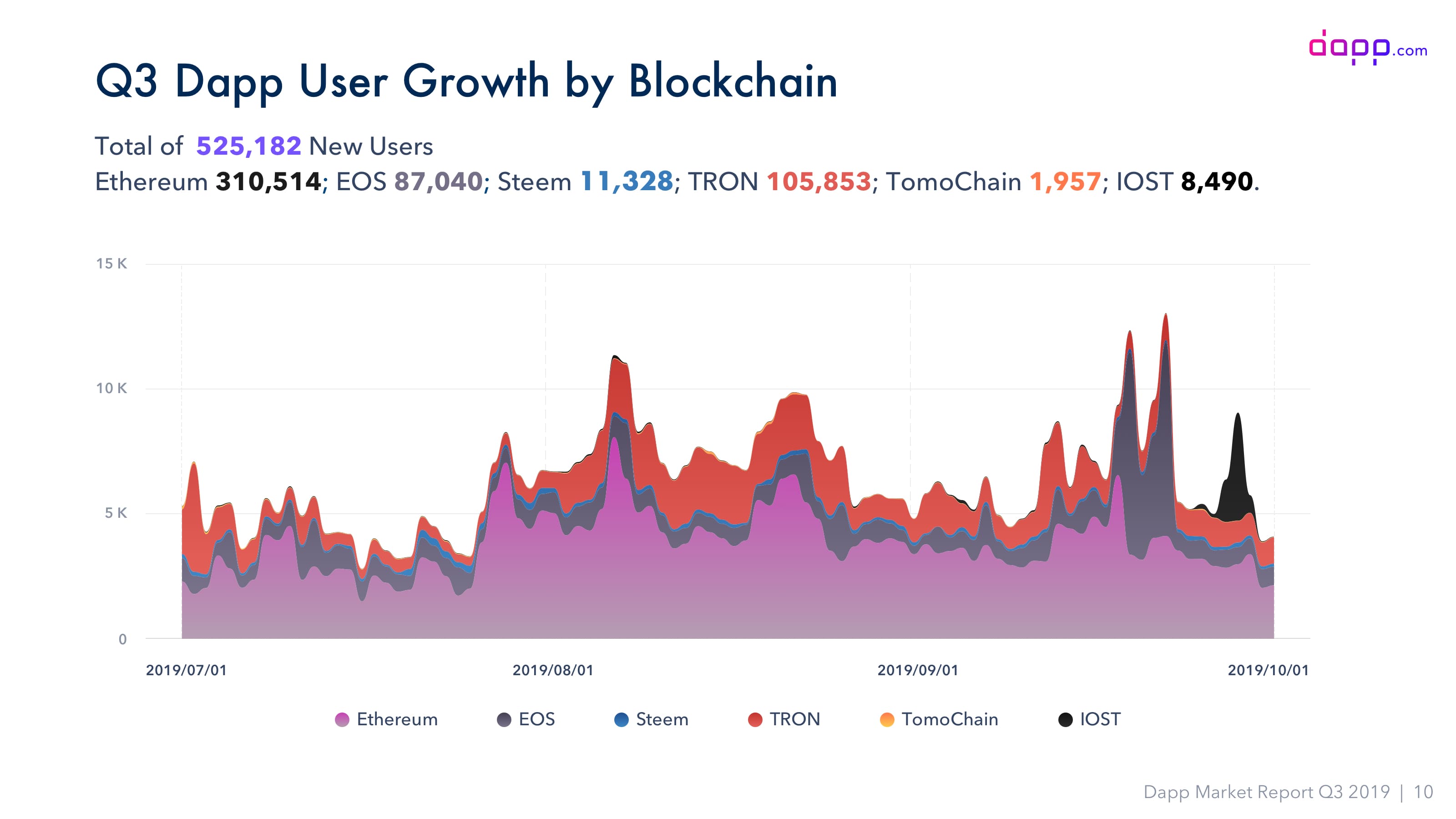This screenshot has width=1456, height=819.
Task: Toggle the TomoChain legend dot
Action: click(887, 719)
